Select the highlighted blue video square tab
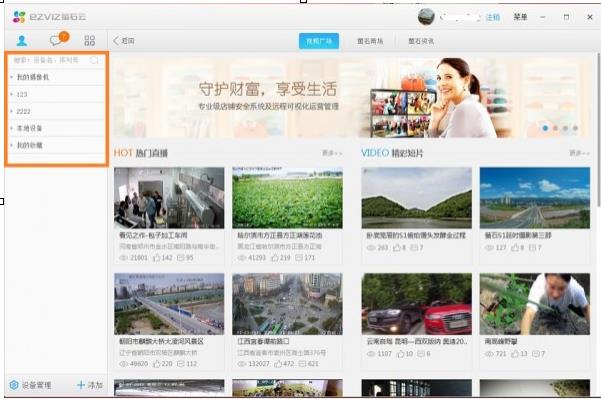The height and width of the screenshot is (399, 601). (319, 41)
